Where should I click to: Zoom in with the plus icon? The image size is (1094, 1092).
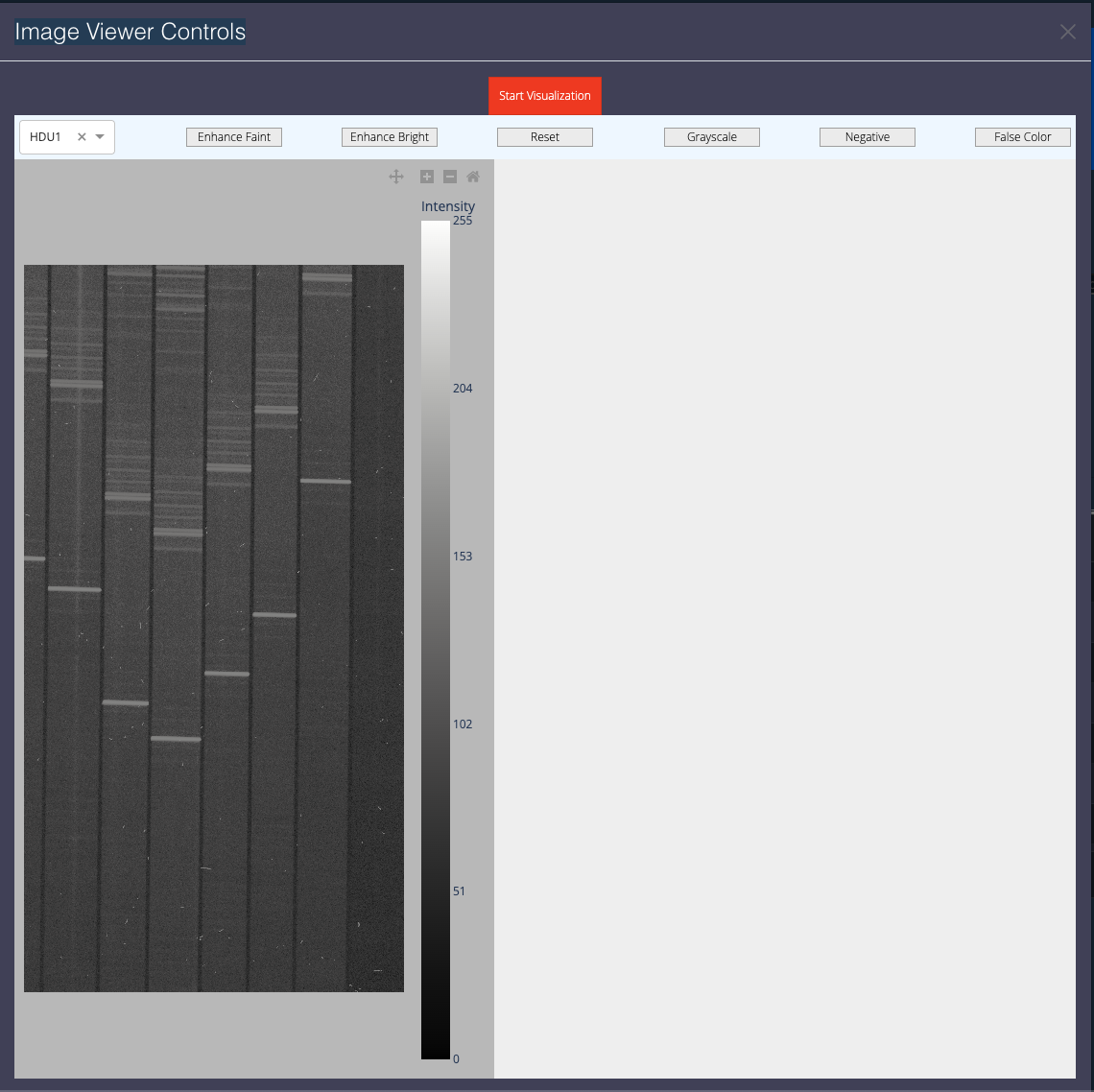tap(427, 177)
